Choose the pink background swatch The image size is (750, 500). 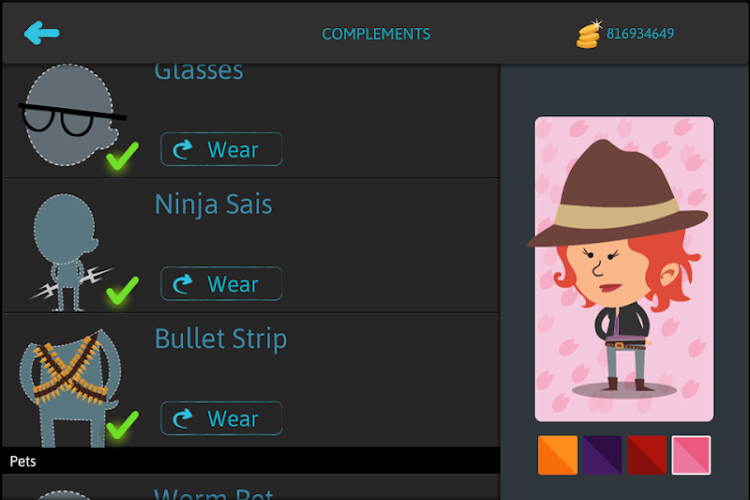[x=691, y=455]
